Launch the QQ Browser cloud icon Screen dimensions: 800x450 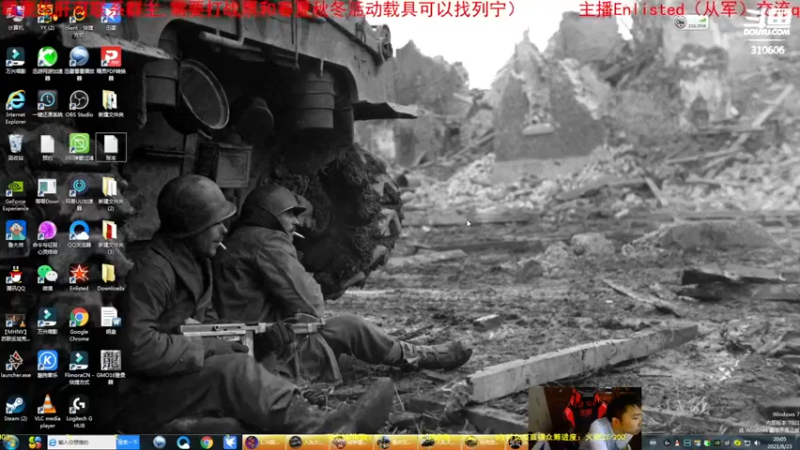tap(79, 234)
